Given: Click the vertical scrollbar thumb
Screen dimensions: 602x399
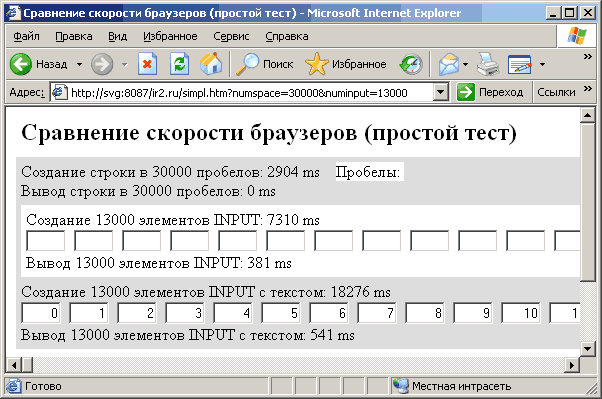Looking at the screenshot, I should point(587,202).
